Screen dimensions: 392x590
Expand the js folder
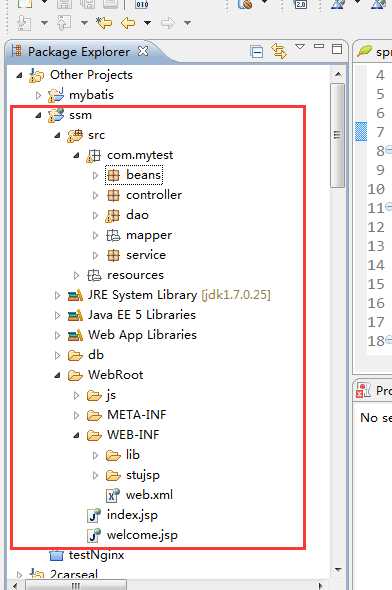tap(76, 395)
